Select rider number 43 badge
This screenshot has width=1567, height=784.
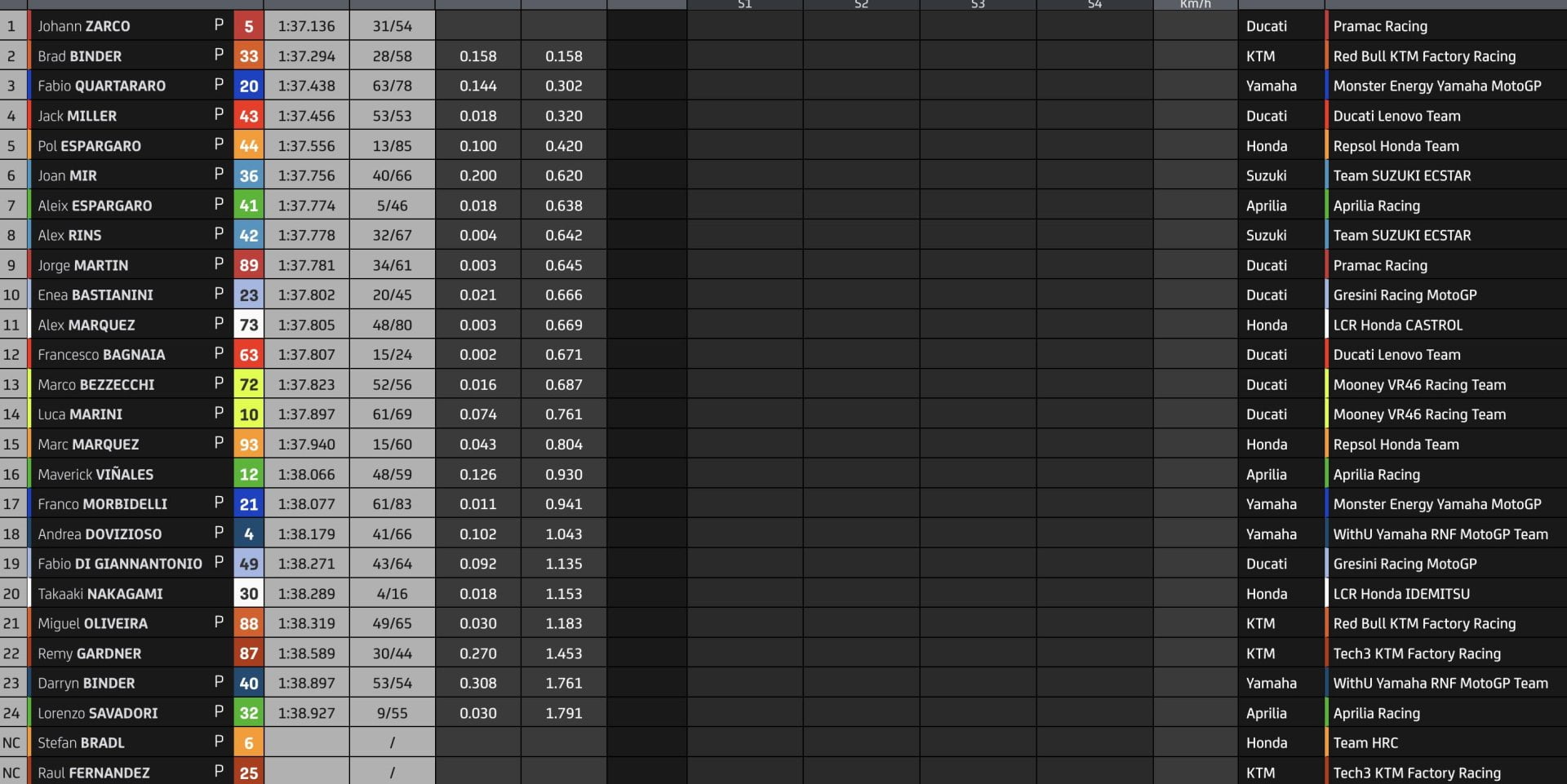tap(248, 116)
